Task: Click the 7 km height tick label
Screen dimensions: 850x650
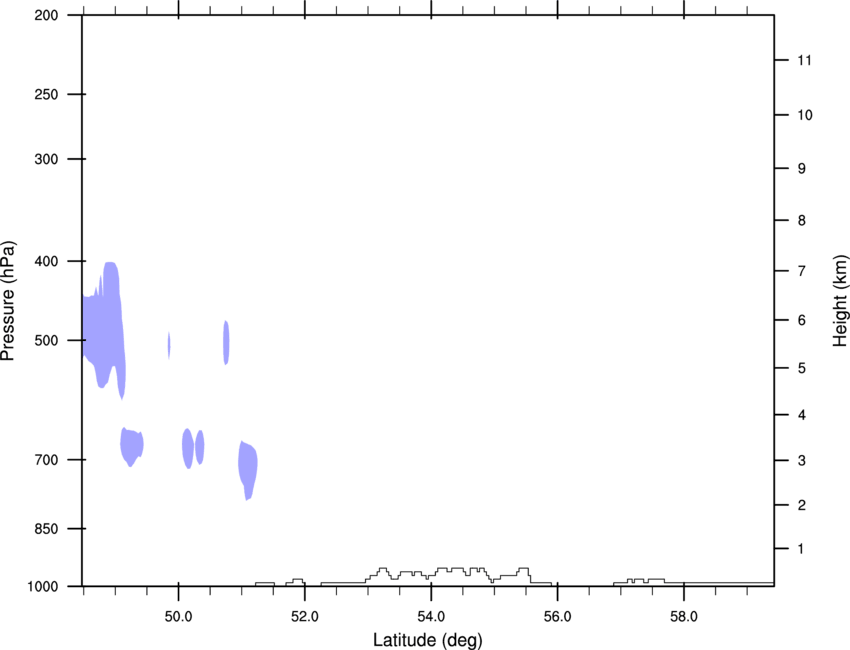Action: pyautogui.click(x=801, y=271)
